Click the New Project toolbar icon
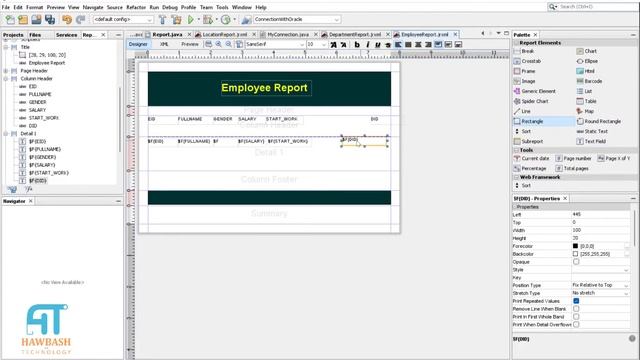Image resolution: width=640 pixels, height=360 pixels. (x=23, y=19)
